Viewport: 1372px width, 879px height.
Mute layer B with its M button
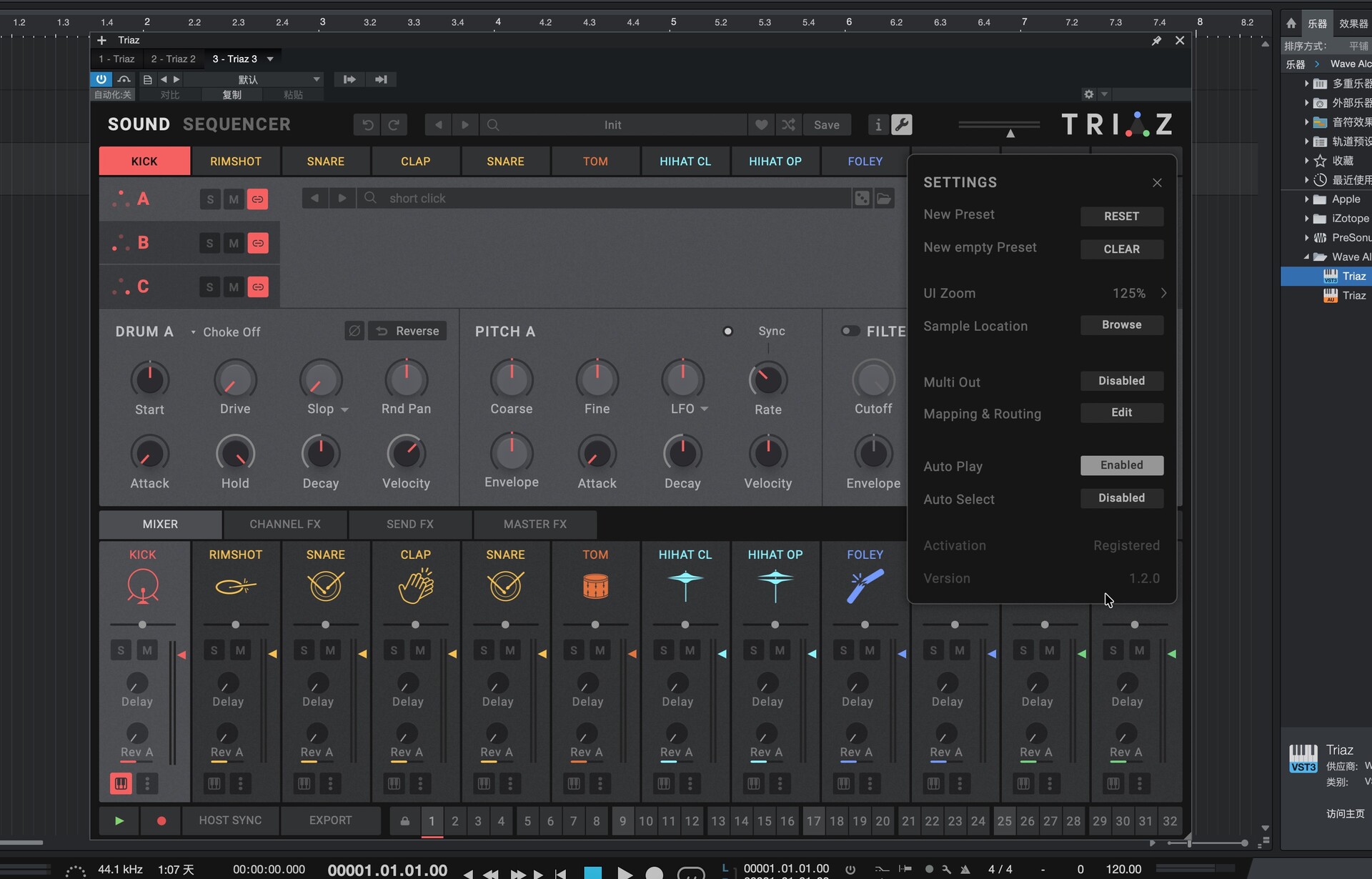(233, 243)
